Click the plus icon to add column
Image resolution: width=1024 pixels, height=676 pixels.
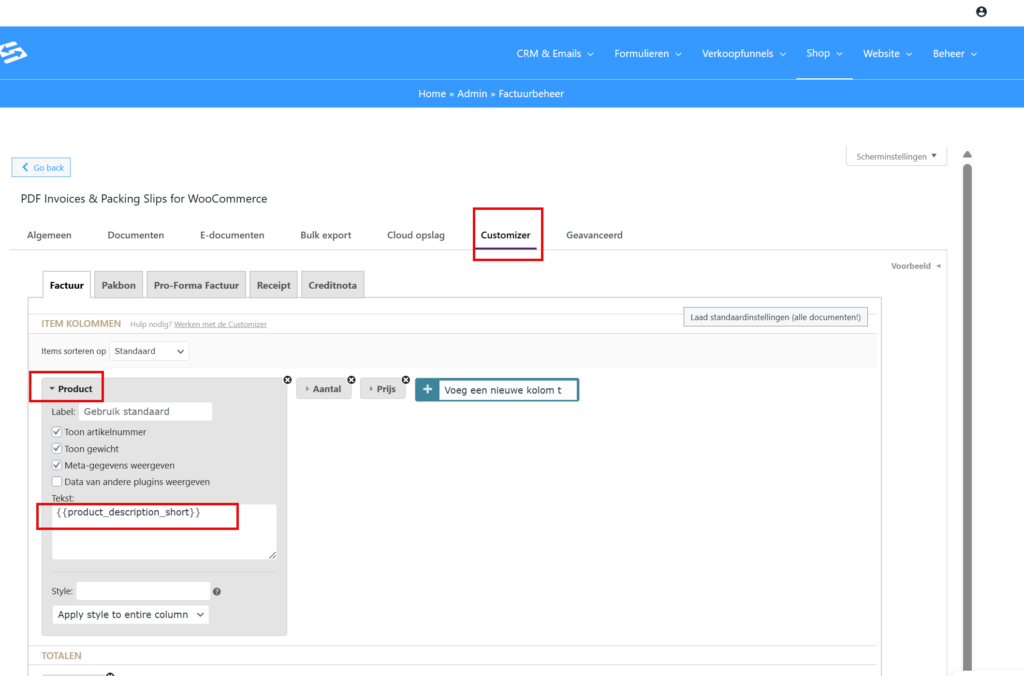(x=427, y=390)
